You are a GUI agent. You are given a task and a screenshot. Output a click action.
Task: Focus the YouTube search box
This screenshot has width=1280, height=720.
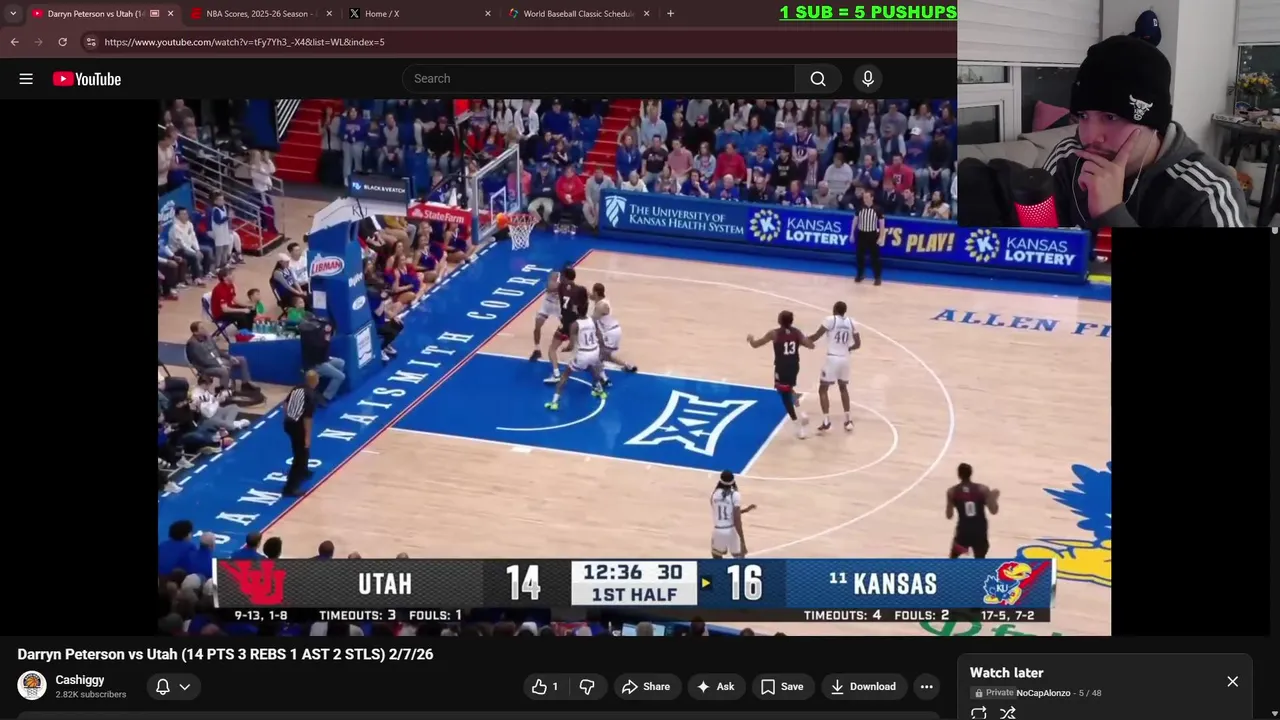[599, 79]
